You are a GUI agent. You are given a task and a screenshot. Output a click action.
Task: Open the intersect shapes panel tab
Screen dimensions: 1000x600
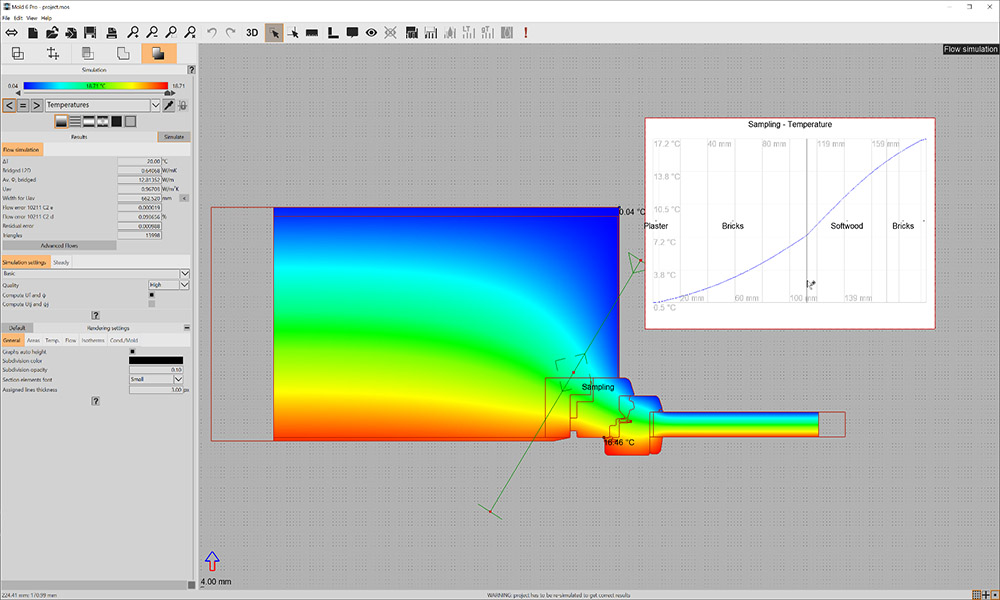pos(18,54)
